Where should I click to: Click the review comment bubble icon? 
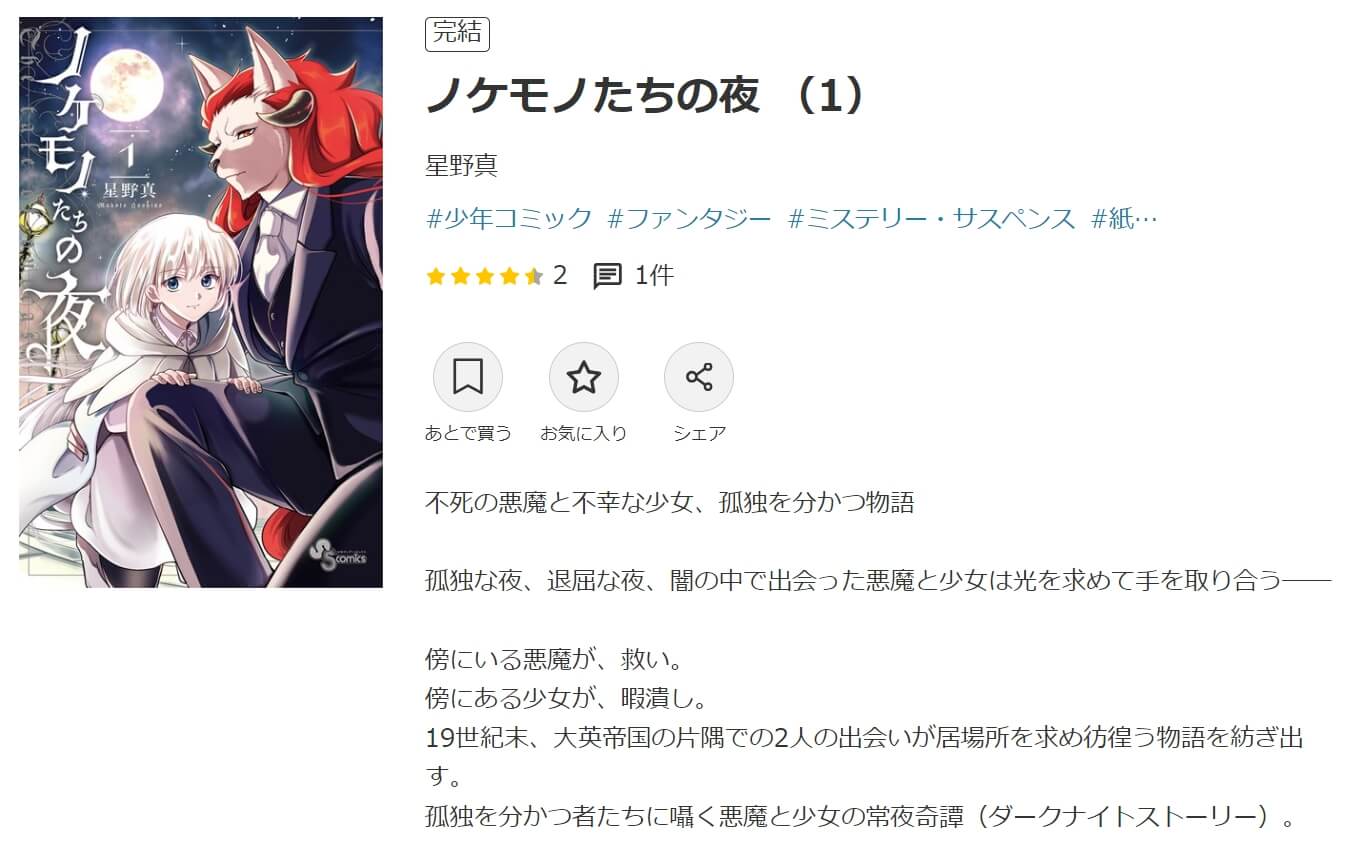coord(607,276)
